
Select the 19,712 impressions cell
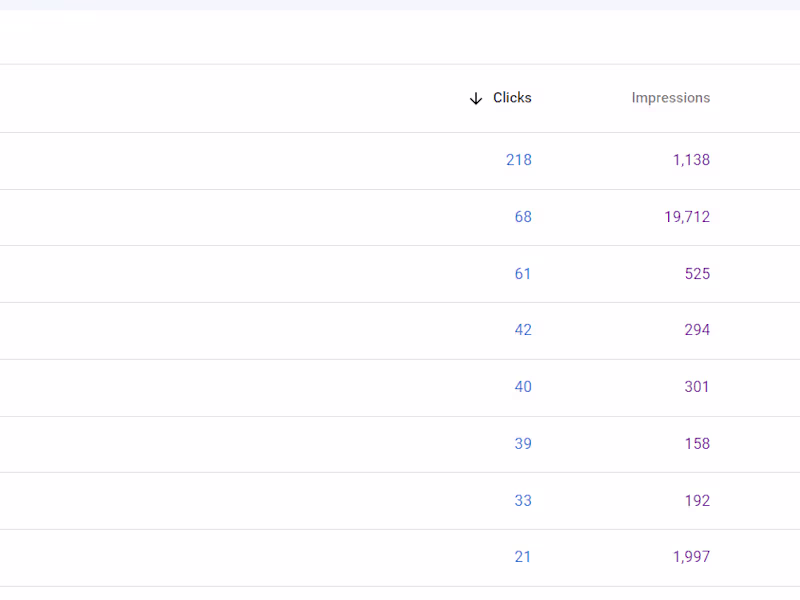pyautogui.click(x=686, y=217)
